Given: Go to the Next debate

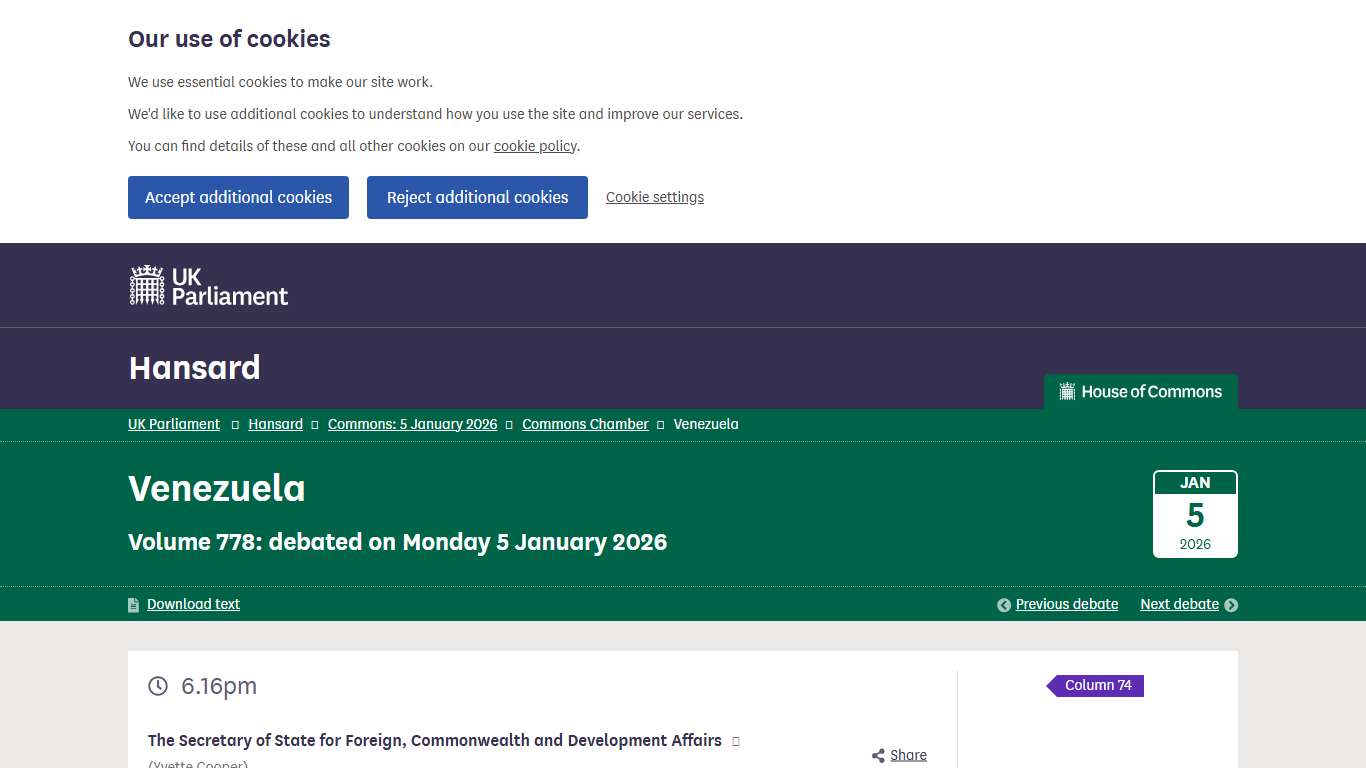Looking at the screenshot, I should [x=1179, y=604].
